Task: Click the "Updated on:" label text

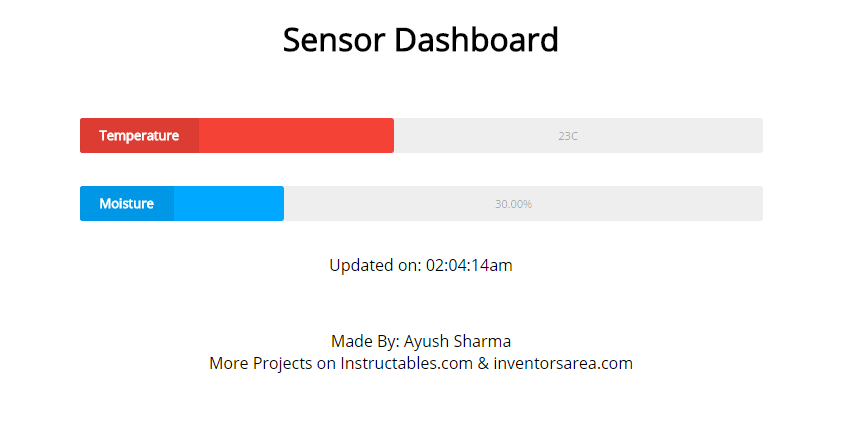Action: tap(375, 266)
